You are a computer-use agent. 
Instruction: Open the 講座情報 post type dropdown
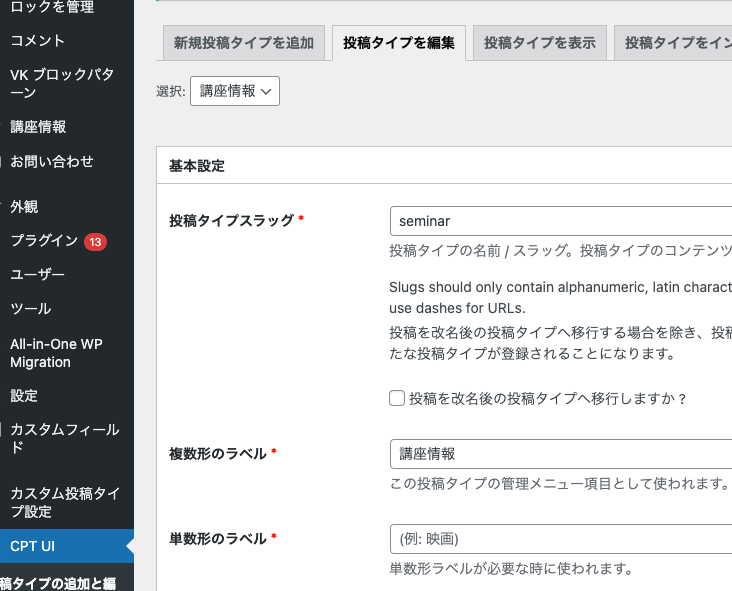(235, 91)
